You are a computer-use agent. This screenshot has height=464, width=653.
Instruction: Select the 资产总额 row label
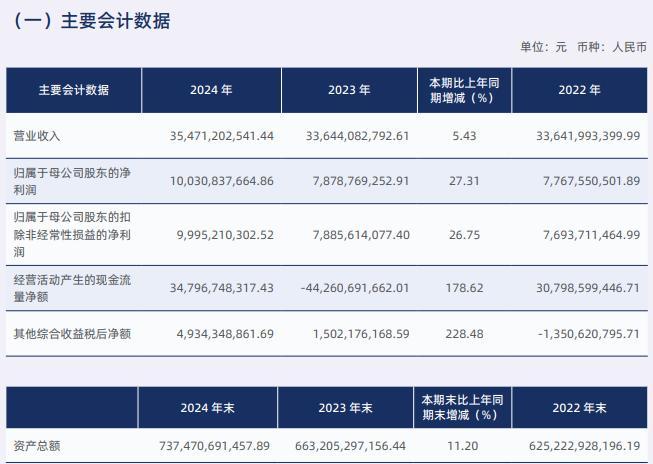coord(37,446)
